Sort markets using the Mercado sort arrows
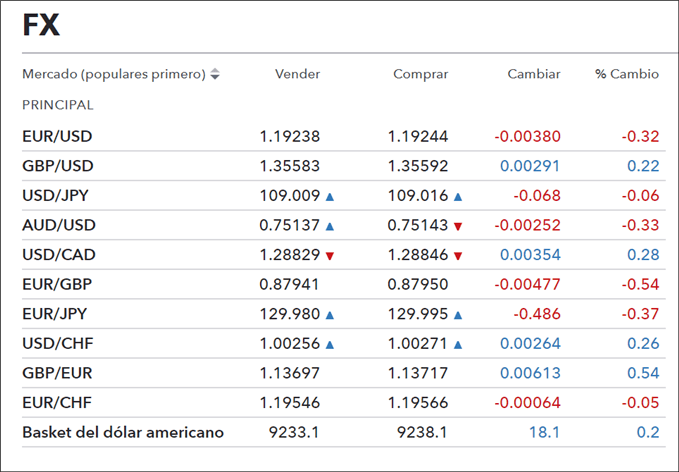This screenshot has width=679, height=472. 215,74
